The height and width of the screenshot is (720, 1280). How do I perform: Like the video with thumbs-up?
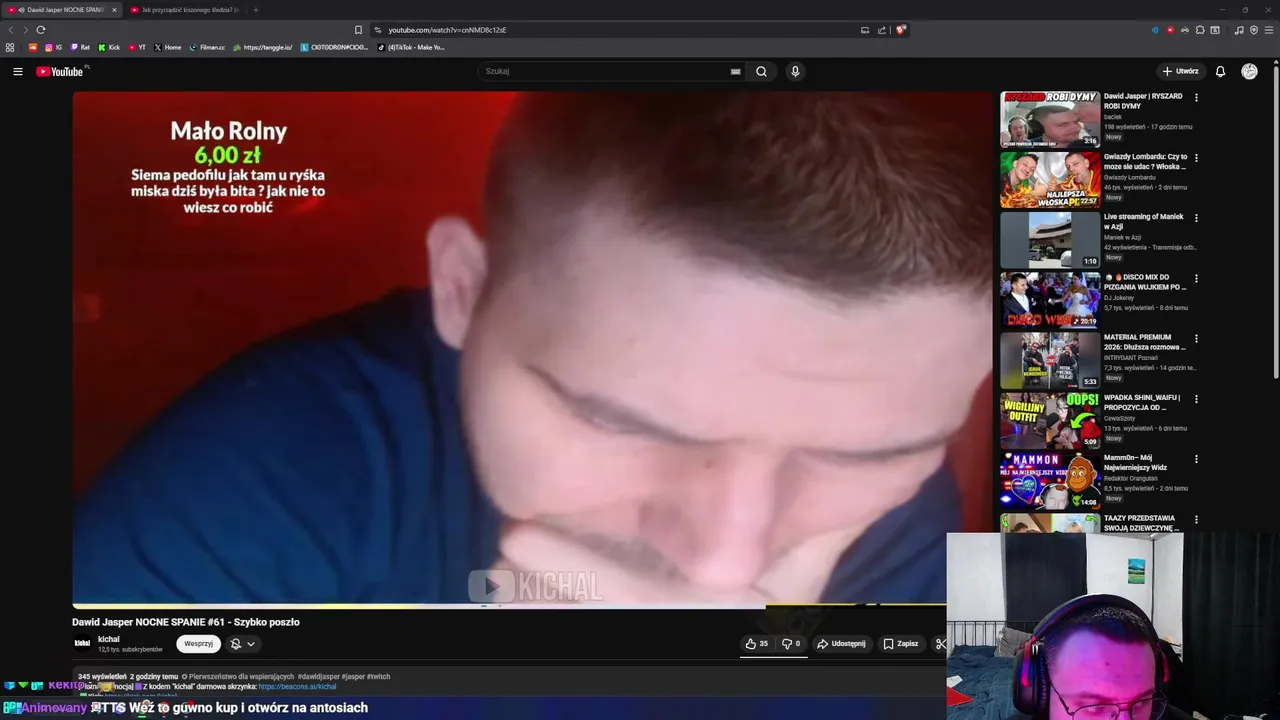pos(757,644)
